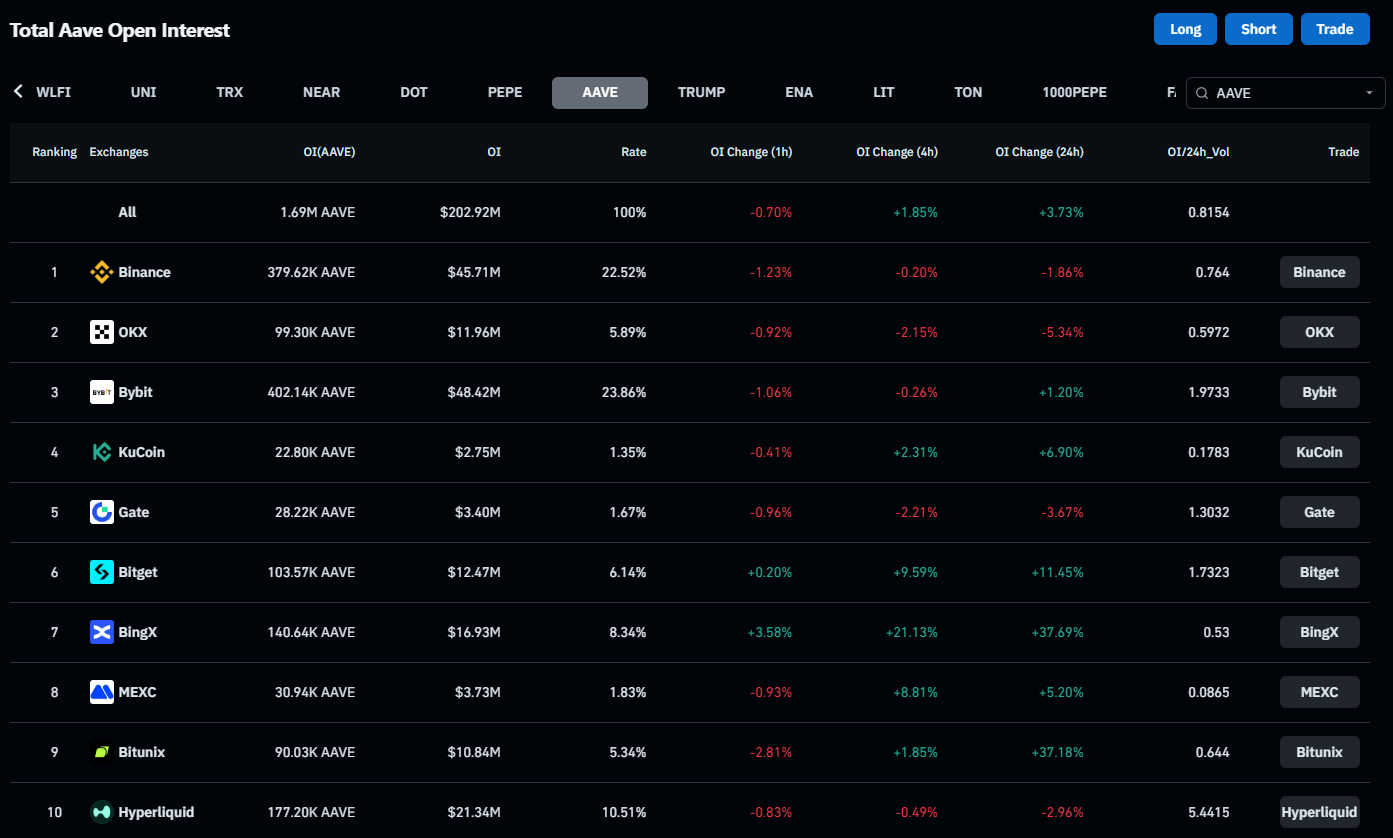Click the KuCoin logo icon
The width and height of the screenshot is (1393, 838).
[101, 452]
